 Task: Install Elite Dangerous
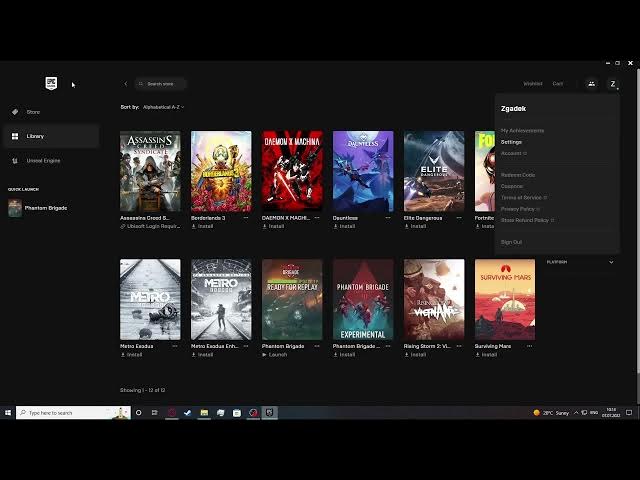pyautogui.click(x=416, y=226)
